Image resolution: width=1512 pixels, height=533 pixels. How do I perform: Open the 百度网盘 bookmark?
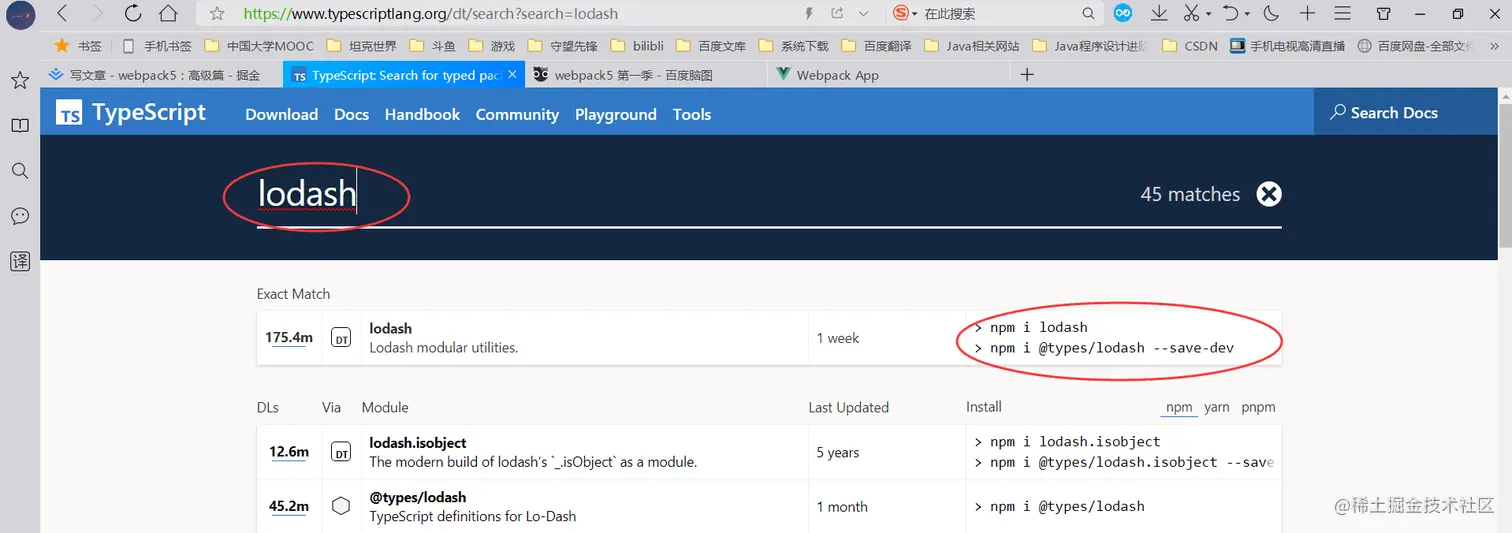pos(1415,46)
